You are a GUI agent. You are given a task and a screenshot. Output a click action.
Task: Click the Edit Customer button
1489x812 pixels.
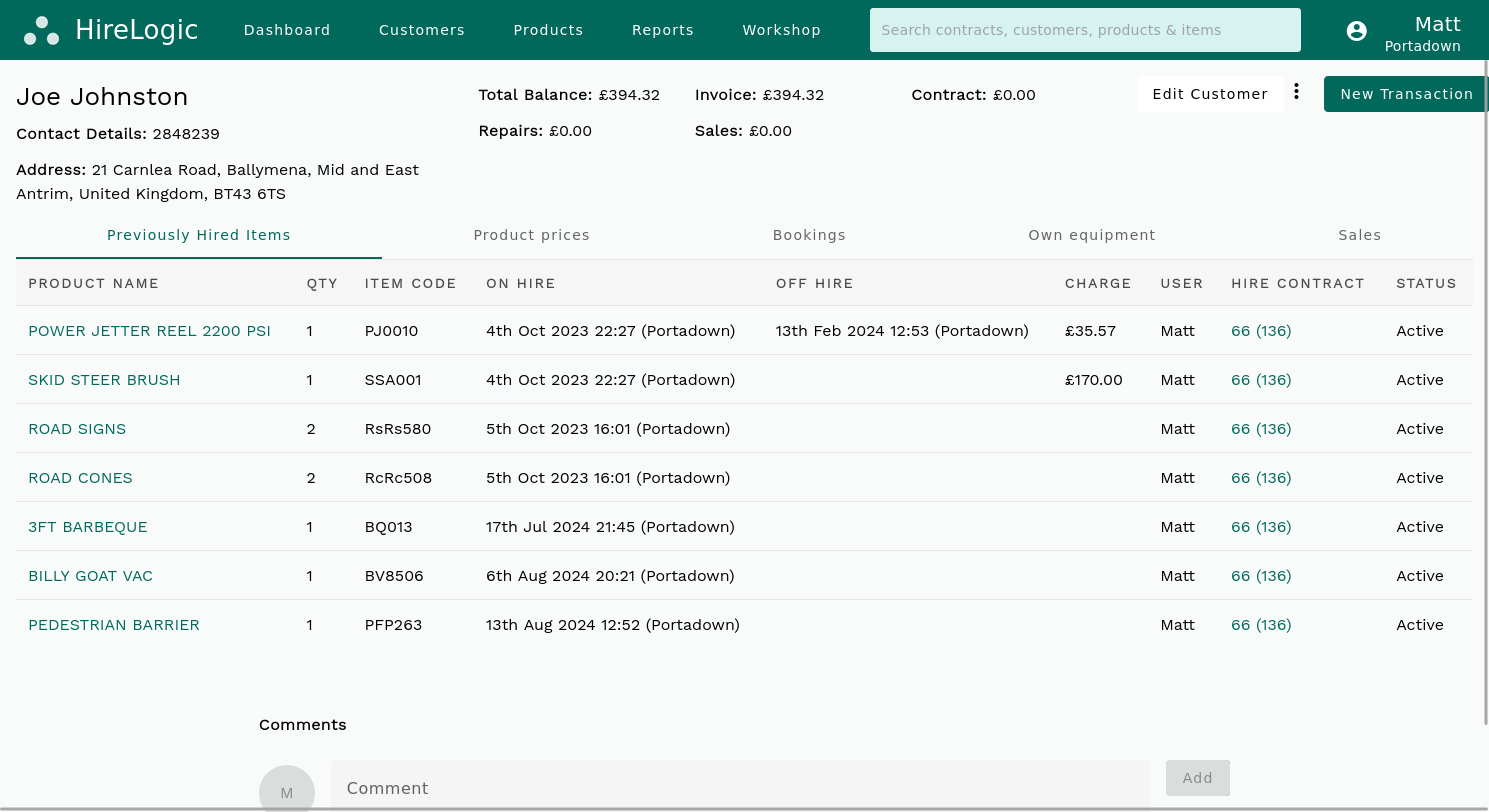tap(1210, 93)
